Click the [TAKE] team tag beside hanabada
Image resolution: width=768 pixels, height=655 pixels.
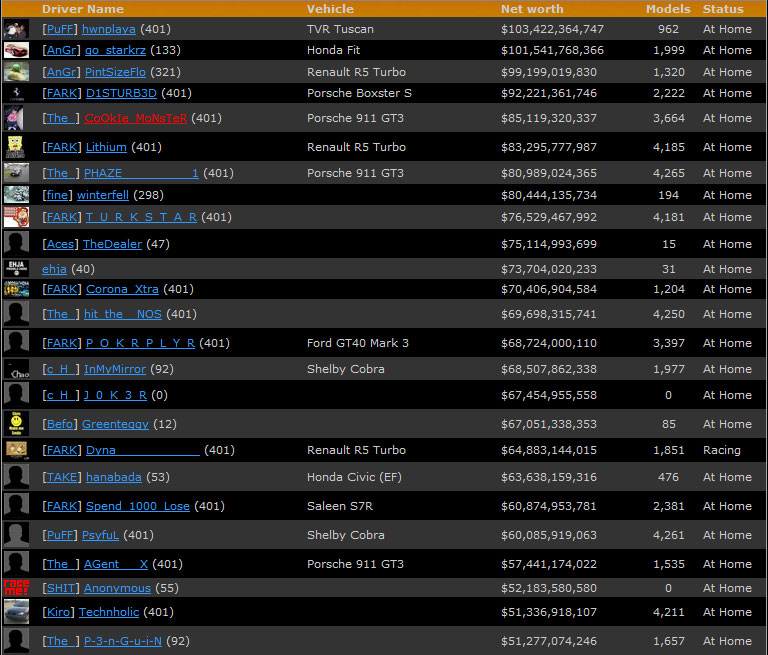62,477
